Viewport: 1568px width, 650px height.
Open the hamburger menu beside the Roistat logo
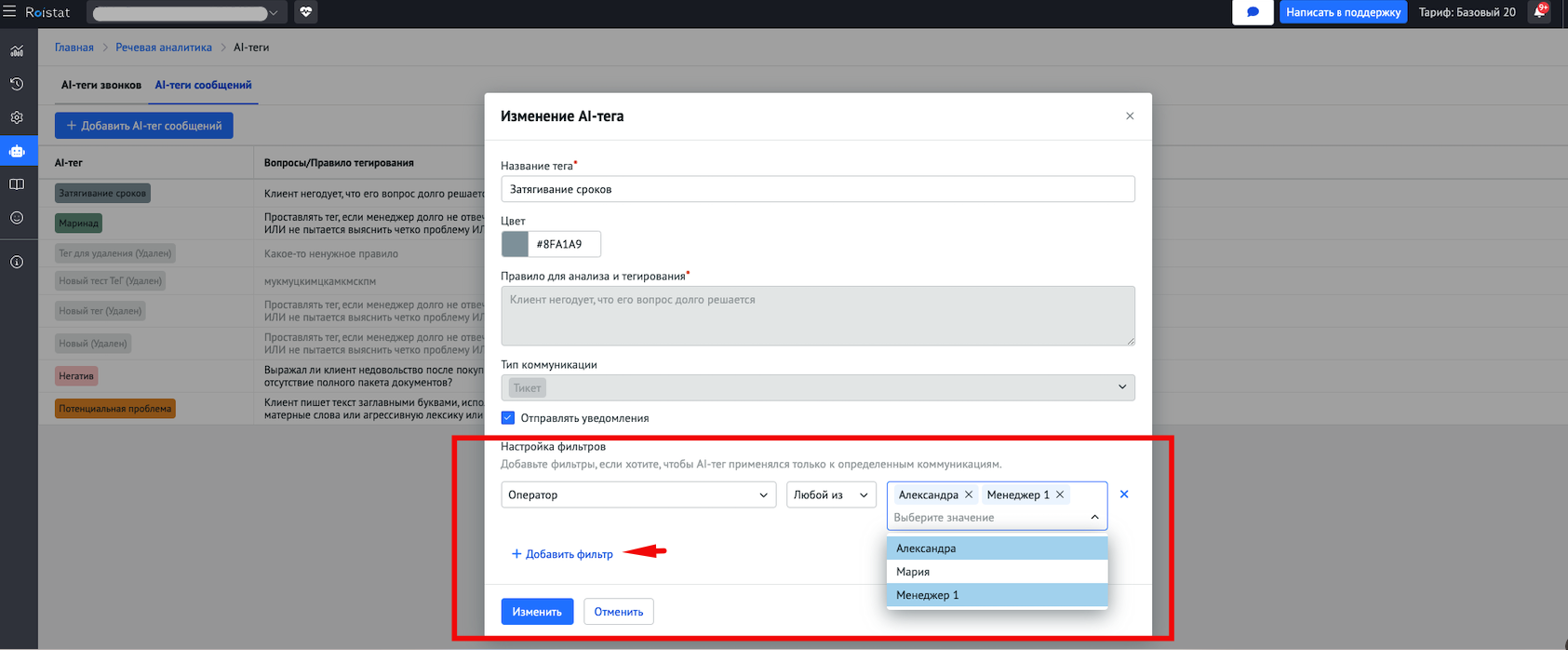9,12
